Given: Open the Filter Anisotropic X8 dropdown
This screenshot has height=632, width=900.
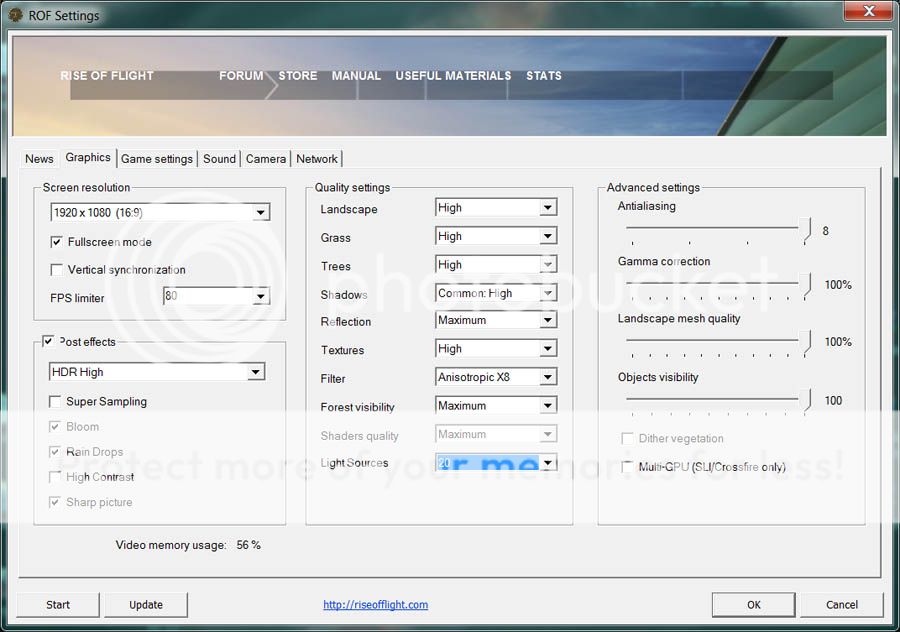Looking at the screenshot, I should tap(547, 378).
